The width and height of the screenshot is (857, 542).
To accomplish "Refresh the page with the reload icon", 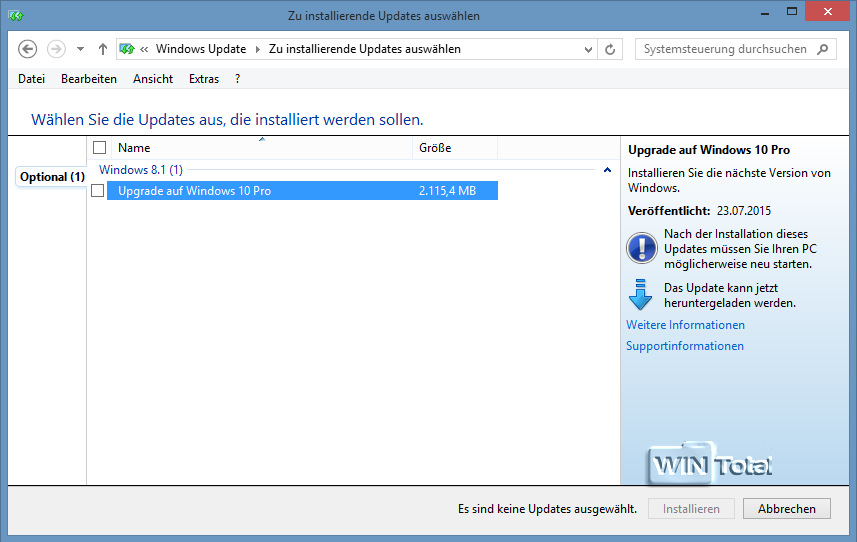I will tap(610, 50).
